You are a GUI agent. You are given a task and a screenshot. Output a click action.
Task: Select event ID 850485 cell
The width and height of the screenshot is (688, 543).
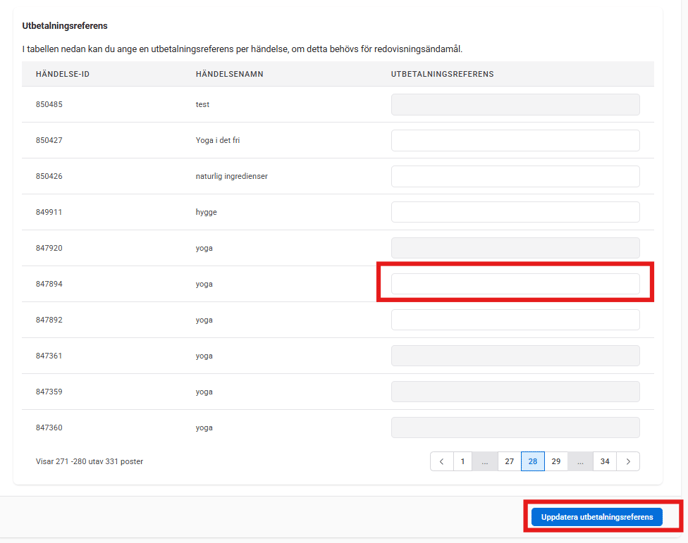click(49, 104)
